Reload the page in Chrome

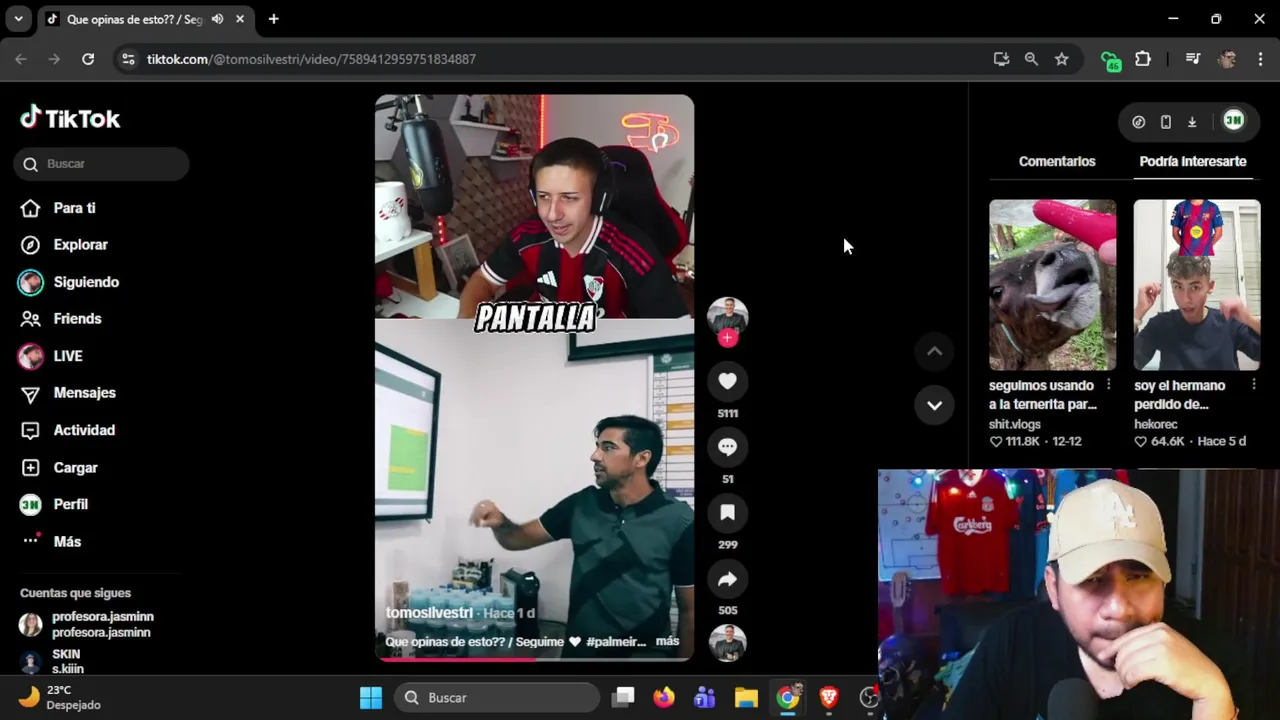tap(88, 59)
